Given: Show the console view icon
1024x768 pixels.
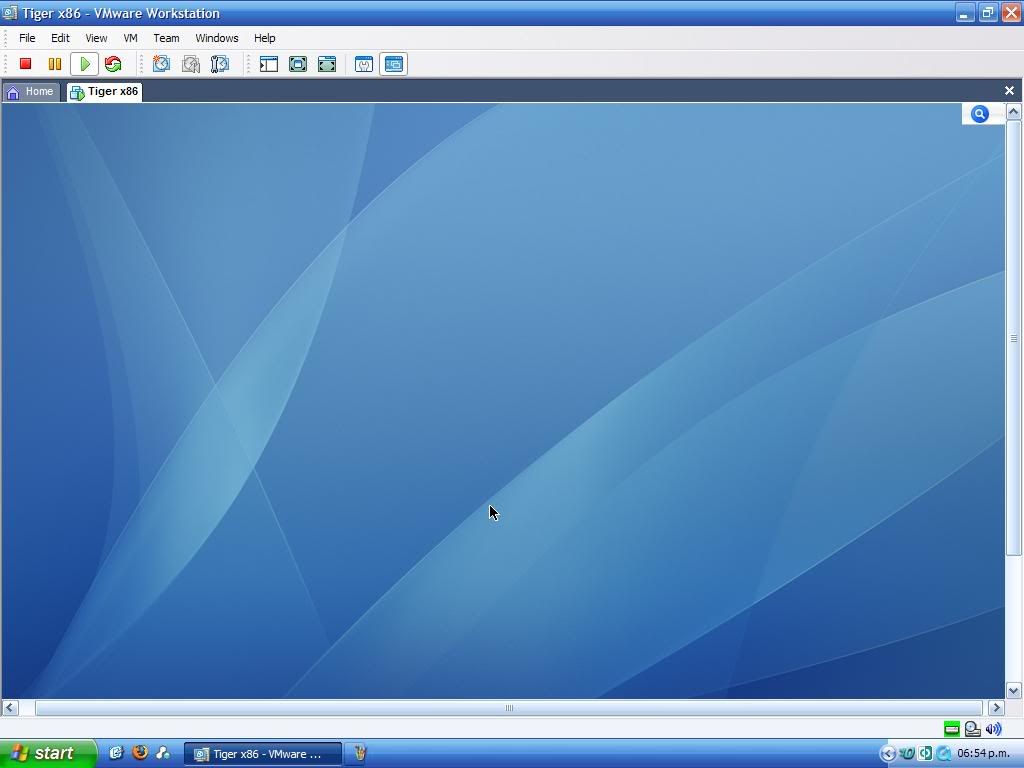Looking at the screenshot, I should coord(393,64).
